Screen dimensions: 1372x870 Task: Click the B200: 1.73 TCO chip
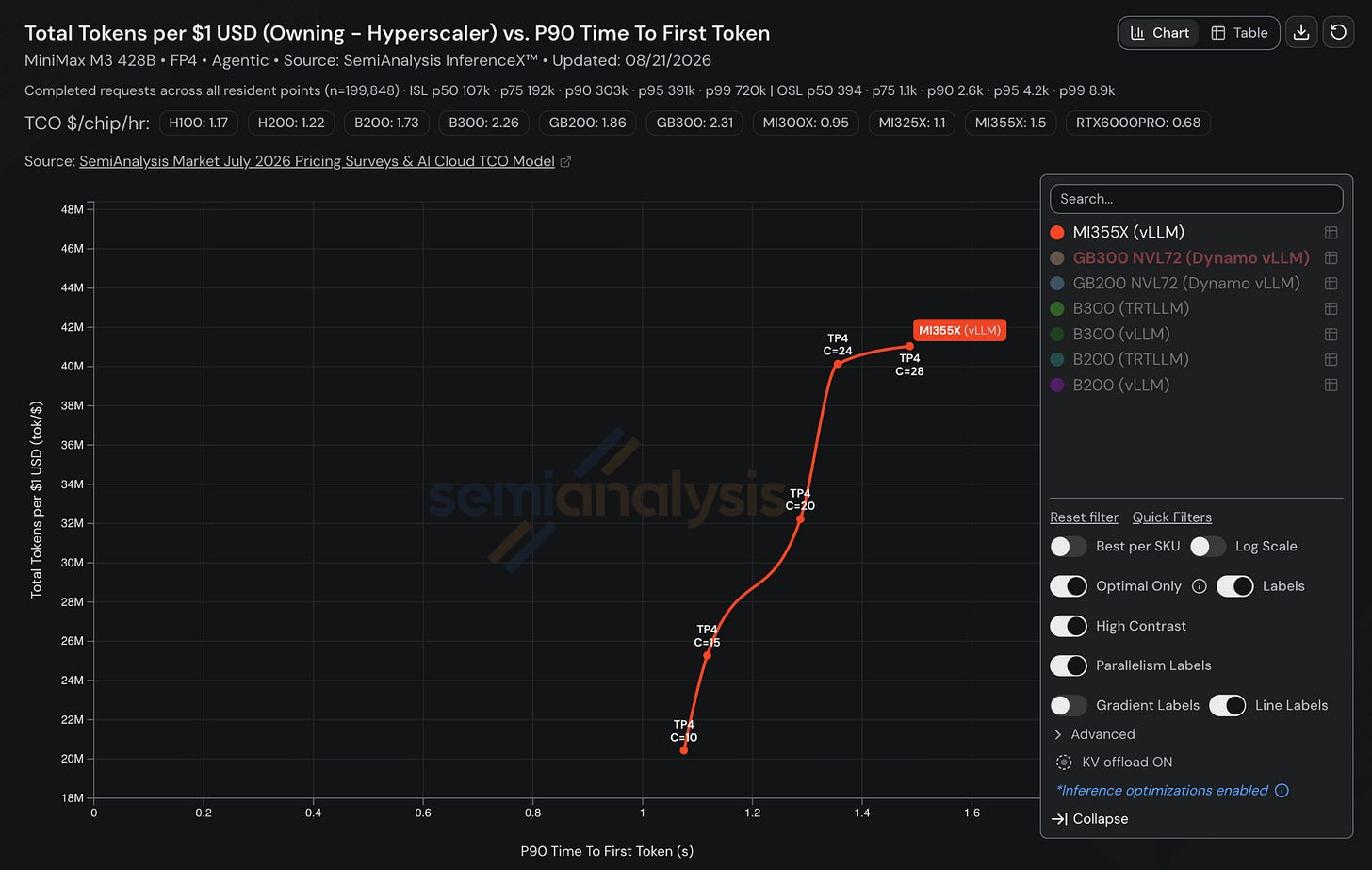[386, 123]
